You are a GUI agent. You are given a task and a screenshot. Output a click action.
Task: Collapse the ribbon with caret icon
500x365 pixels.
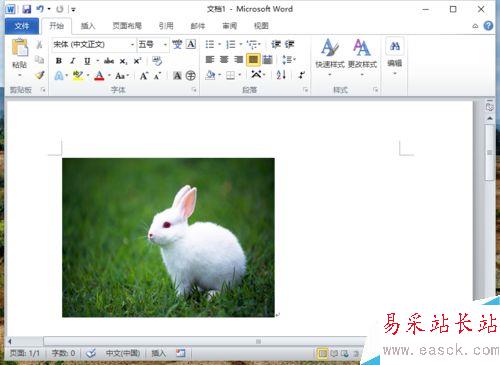(x=475, y=26)
